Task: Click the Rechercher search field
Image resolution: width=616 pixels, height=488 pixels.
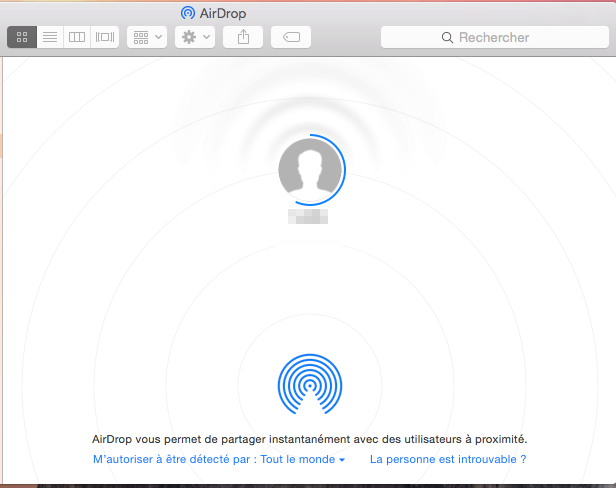Action: pos(495,37)
